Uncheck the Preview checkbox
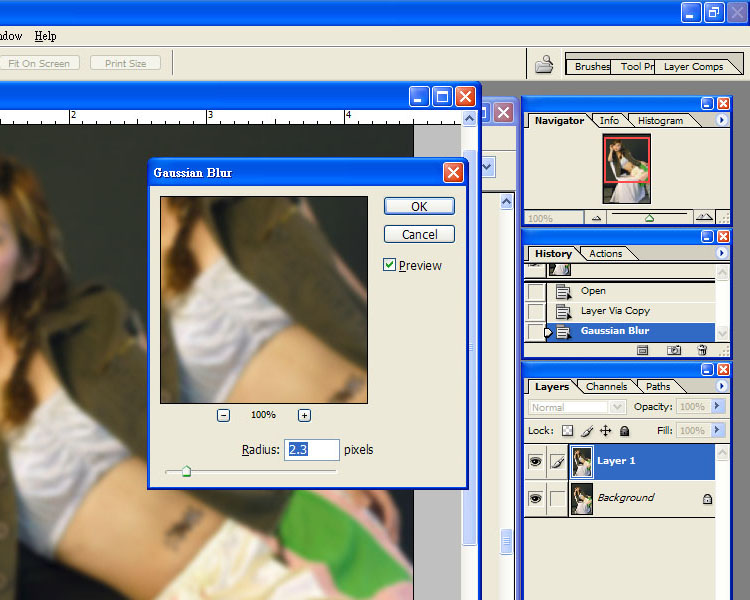 (x=390, y=265)
